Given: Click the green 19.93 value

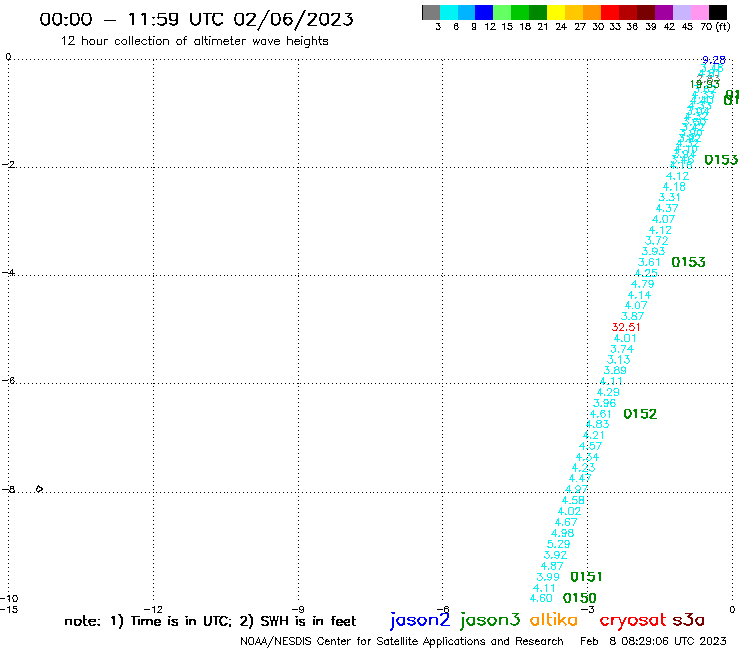Looking at the screenshot, I should coord(705,84).
